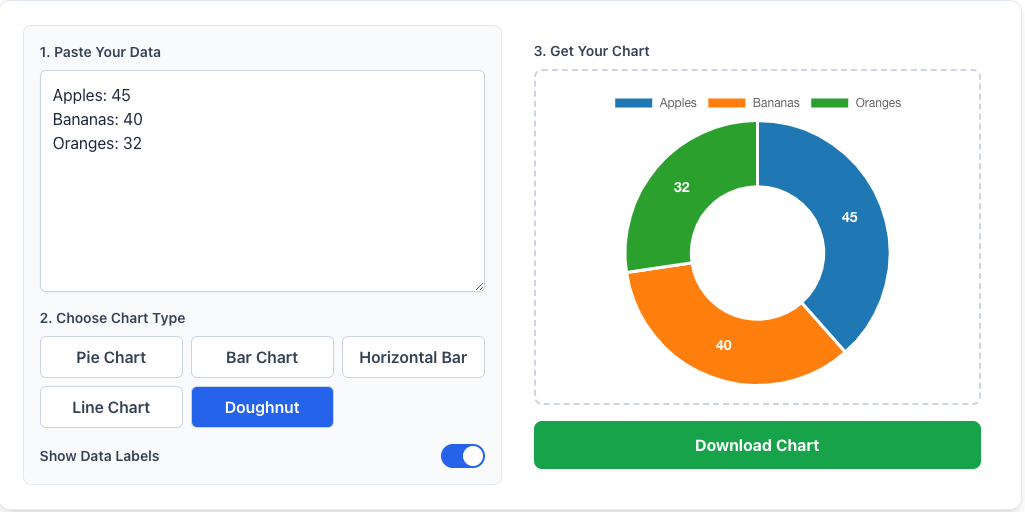Choose the Bar Chart type
1025x512 pixels.
tap(262, 357)
